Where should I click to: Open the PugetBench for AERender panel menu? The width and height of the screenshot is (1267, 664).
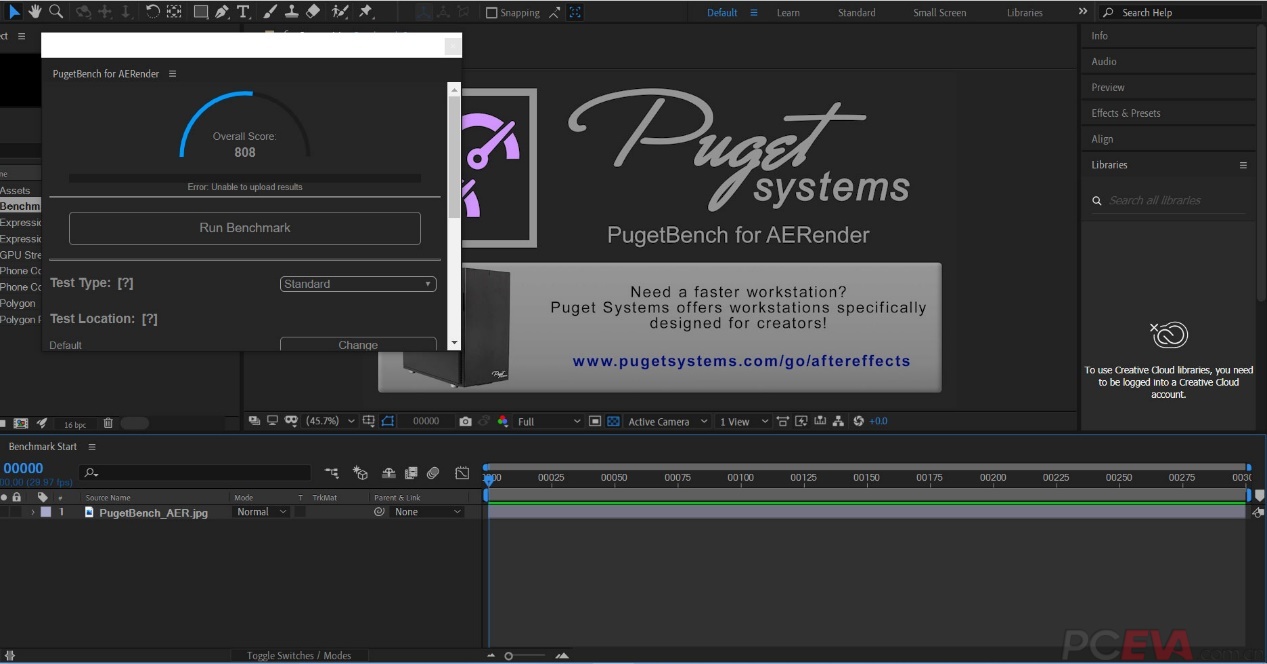coord(172,74)
